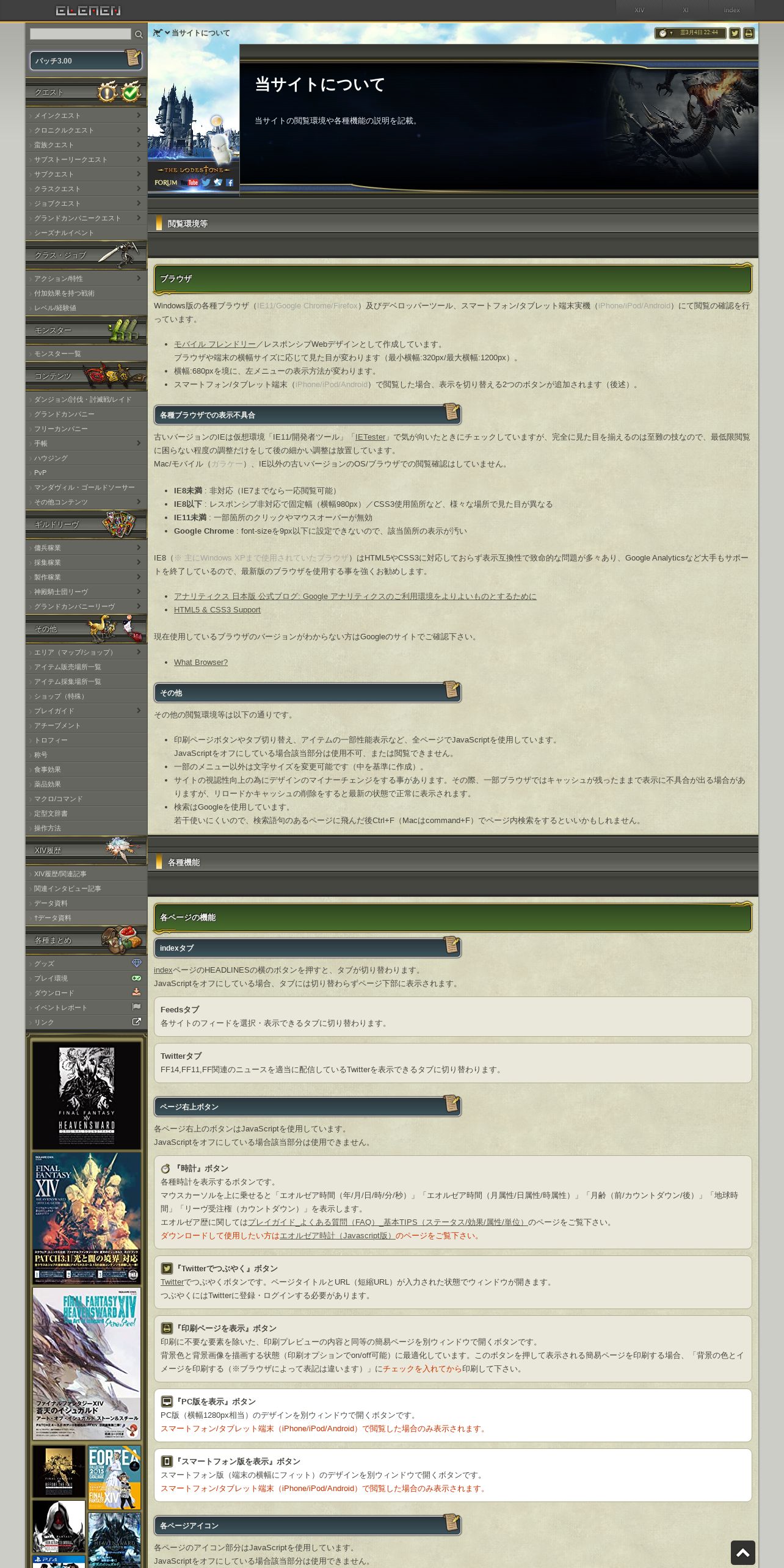Expand the 蛮族クエスト submenu arrow
This screenshot has height=1568, width=784.
coord(139,144)
